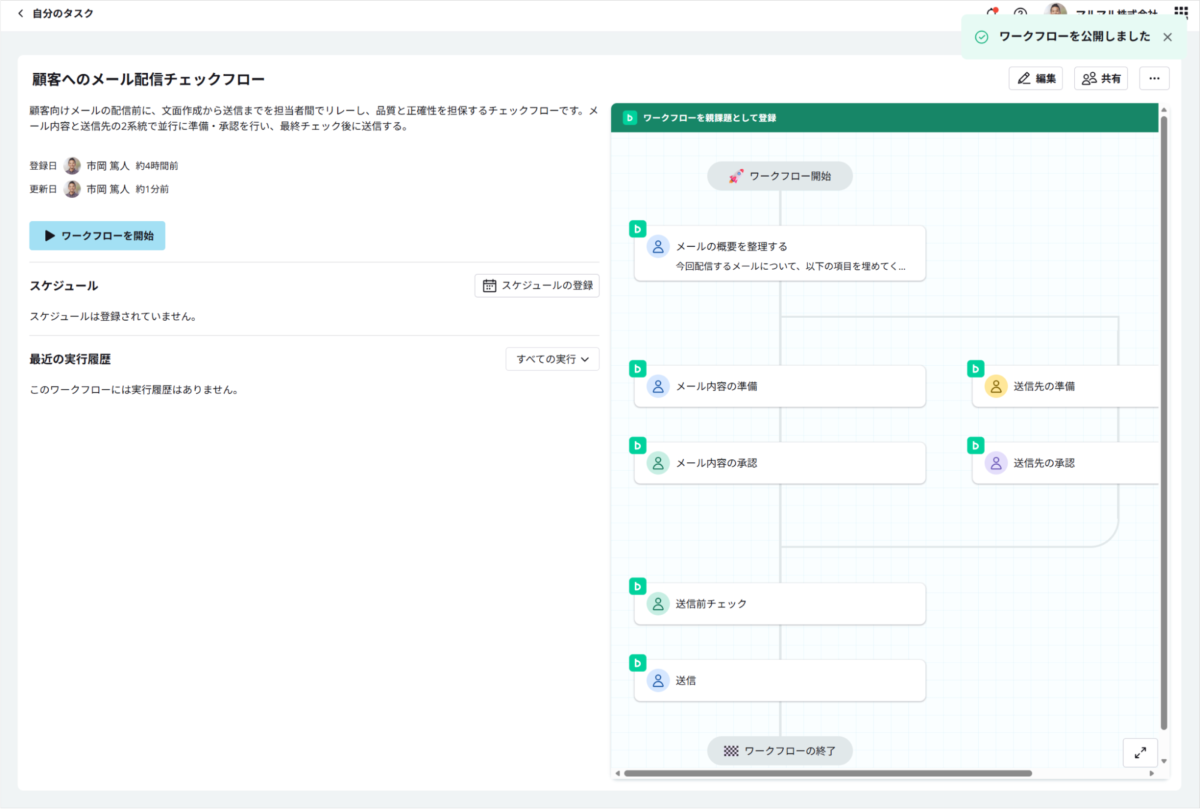Open the 送信前チェック step card

(x=780, y=604)
